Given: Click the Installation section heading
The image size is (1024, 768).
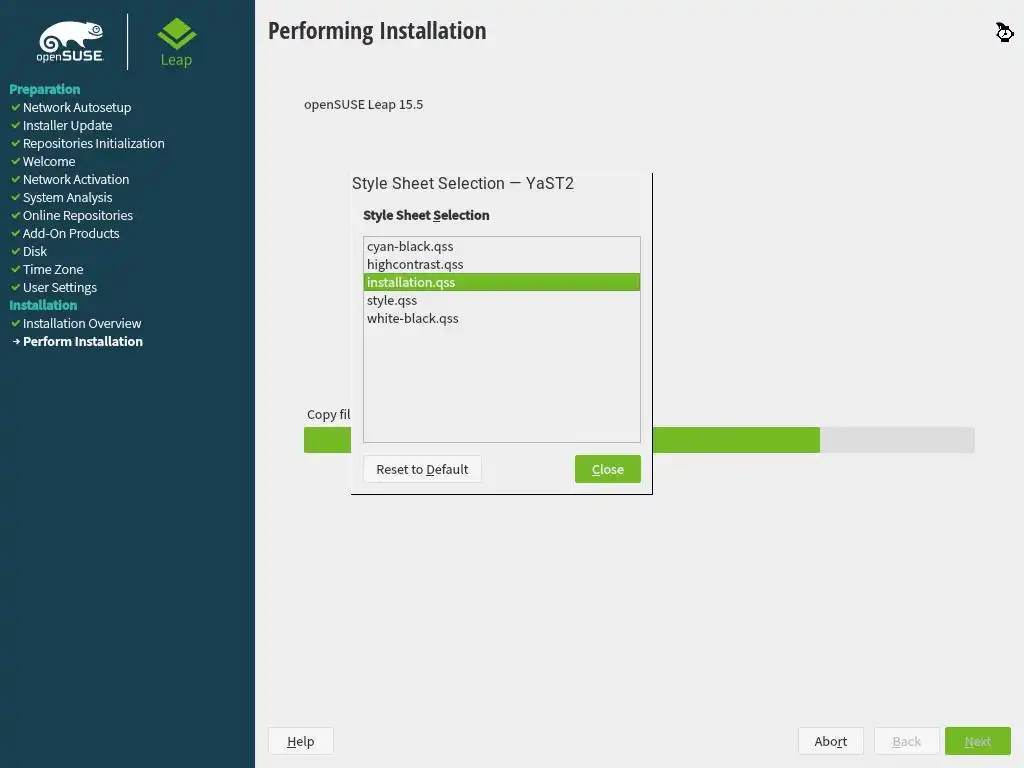Looking at the screenshot, I should 43,305.
